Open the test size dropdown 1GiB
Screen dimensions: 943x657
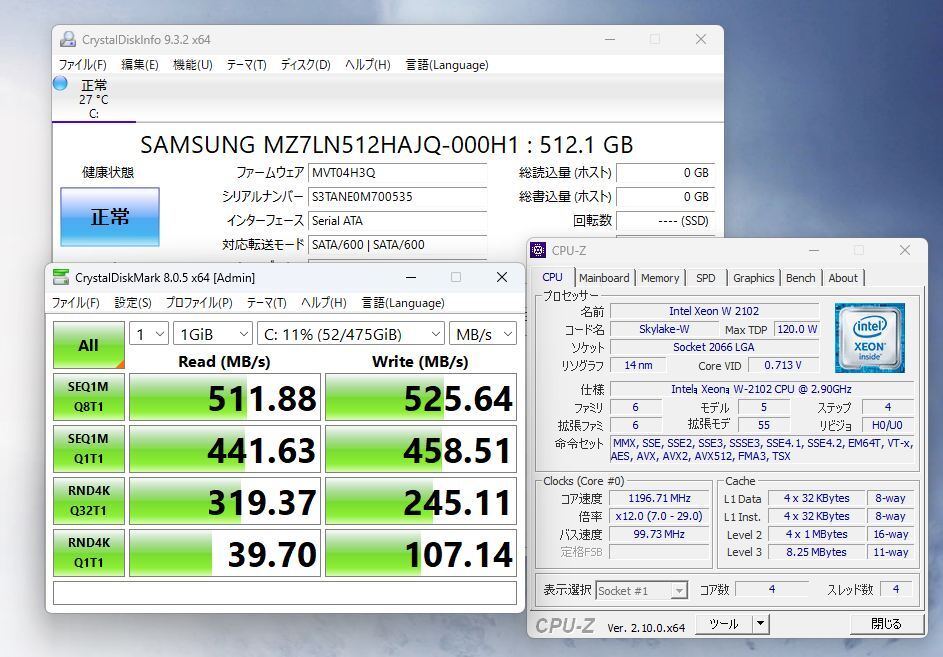pyautogui.click(x=213, y=334)
